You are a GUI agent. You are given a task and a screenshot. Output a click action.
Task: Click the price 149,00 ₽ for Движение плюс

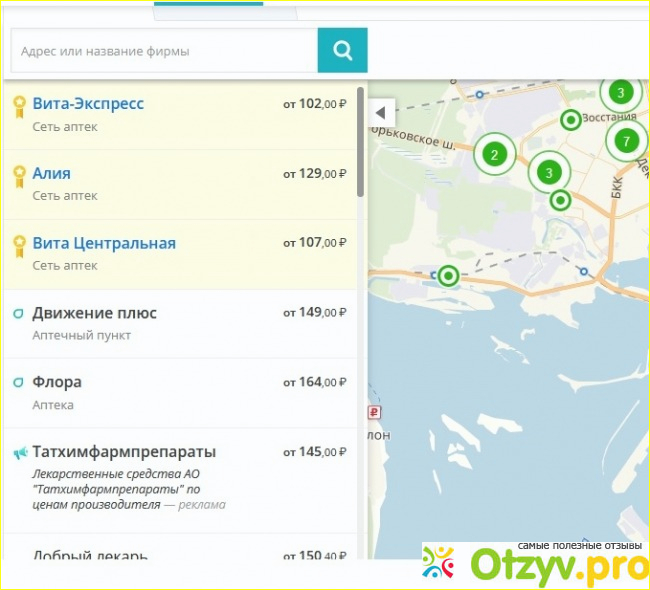pos(314,313)
